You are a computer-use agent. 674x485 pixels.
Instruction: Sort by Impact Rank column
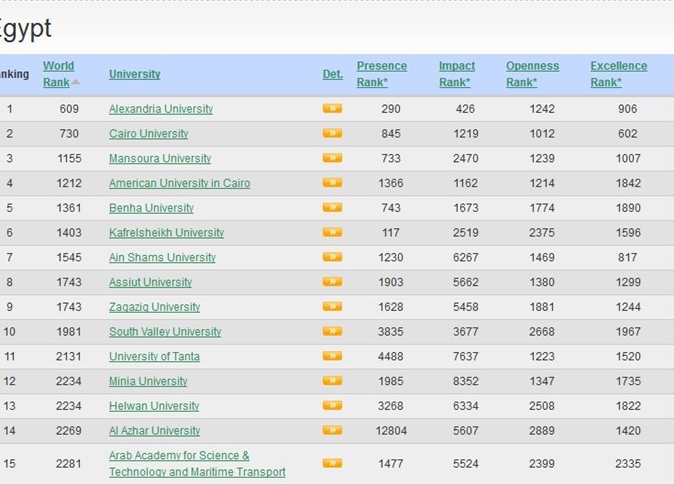point(457,74)
